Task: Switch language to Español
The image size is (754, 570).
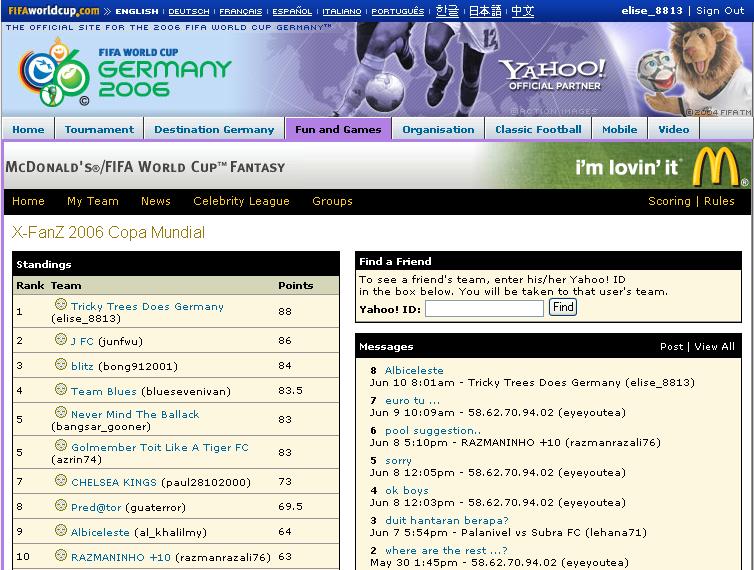Action: tap(292, 11)
